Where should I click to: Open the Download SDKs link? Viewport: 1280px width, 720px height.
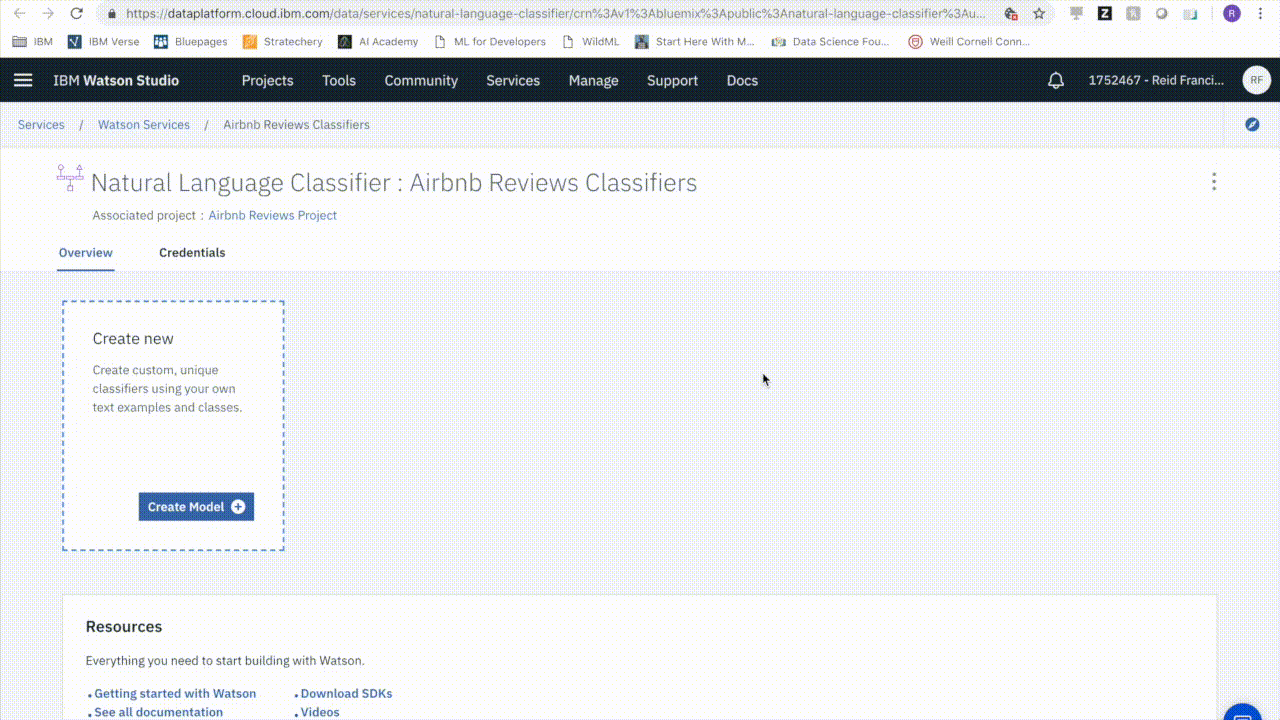click(x=346, y=693)
